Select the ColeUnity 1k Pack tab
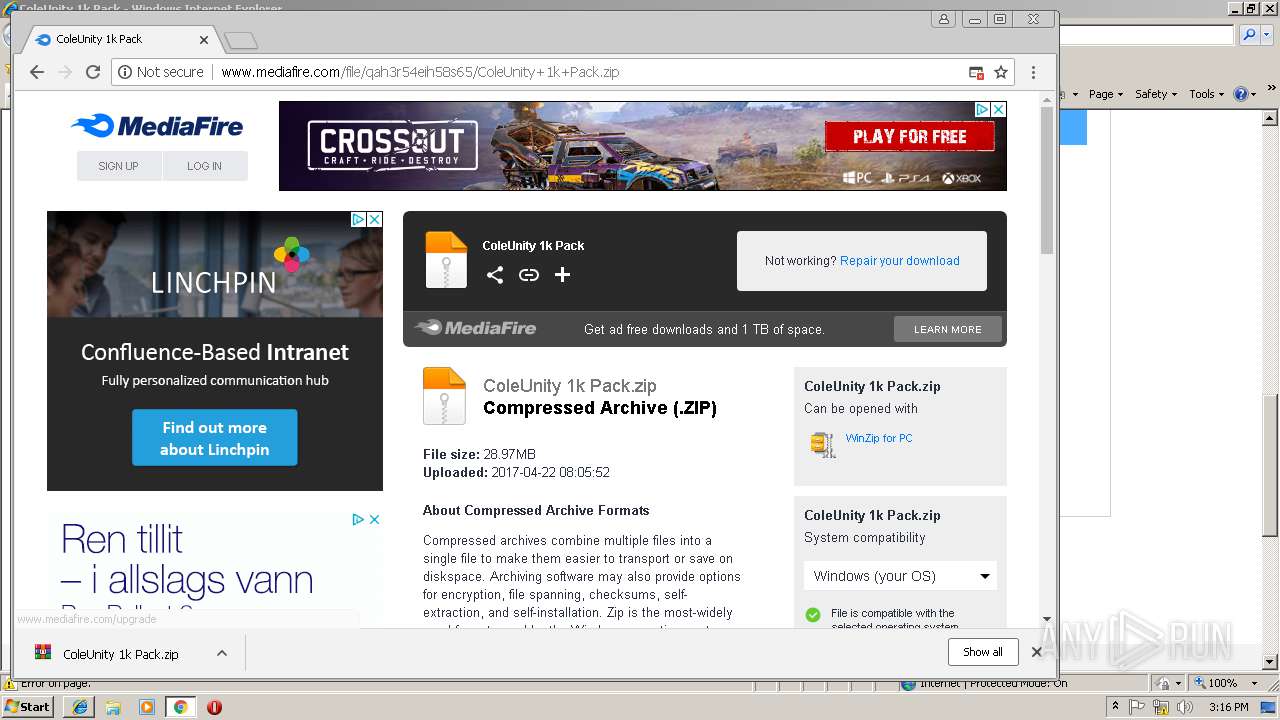 [x=120, y=39]
